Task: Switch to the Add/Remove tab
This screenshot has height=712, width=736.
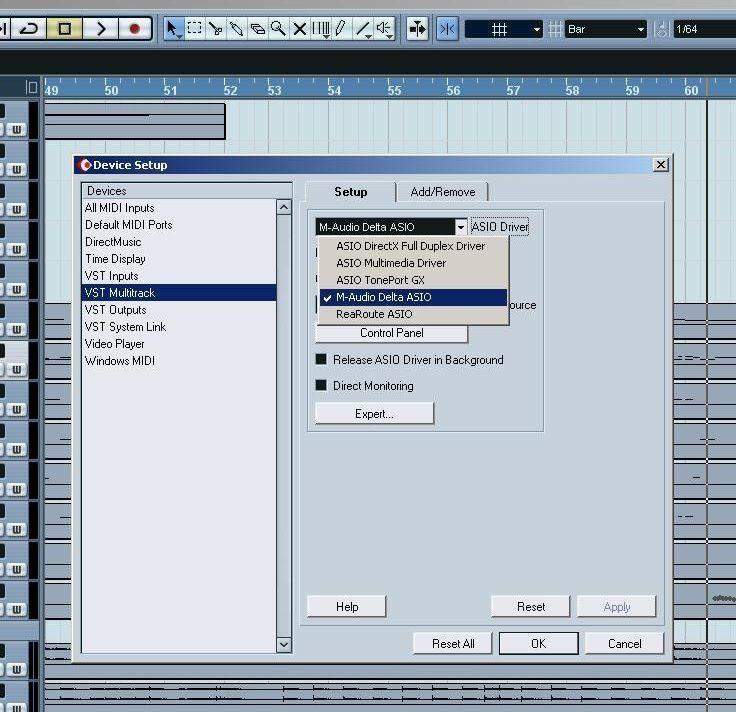Action: 442,192
